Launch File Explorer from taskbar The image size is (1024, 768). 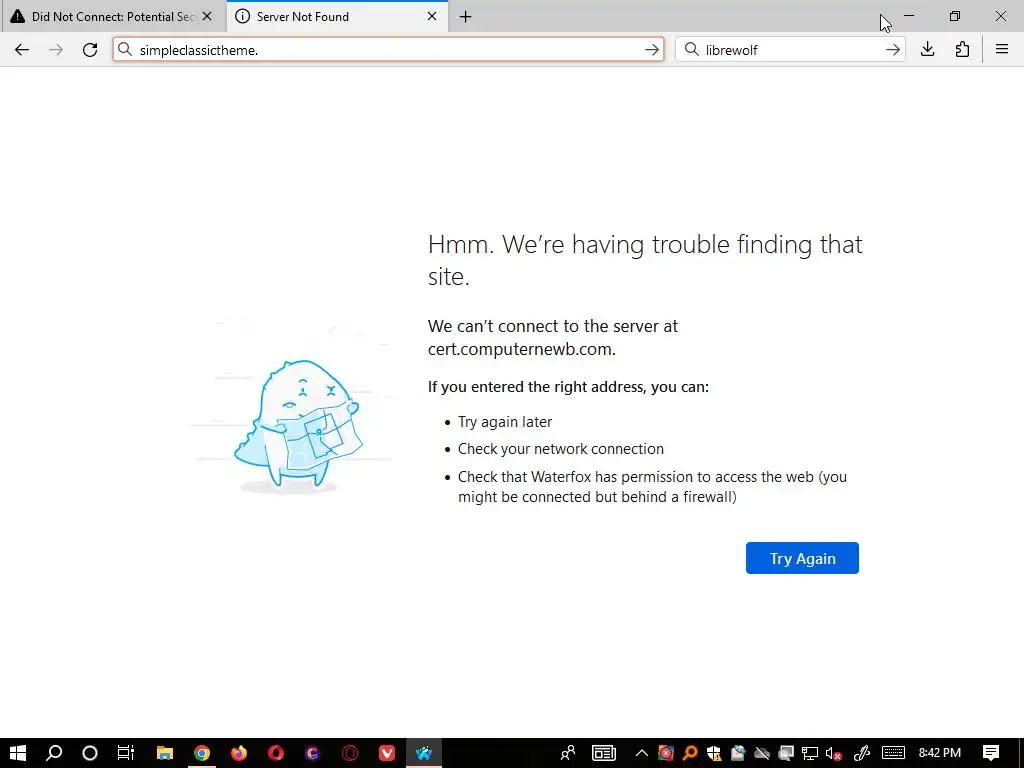click(165, 753)
